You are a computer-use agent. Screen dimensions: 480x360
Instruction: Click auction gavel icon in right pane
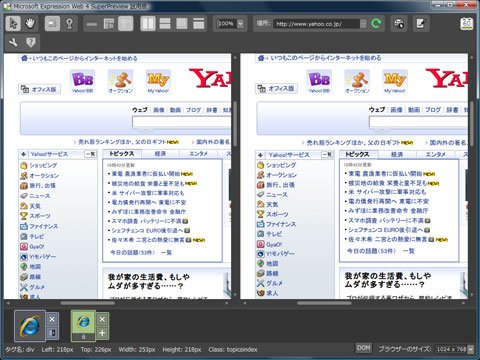tap(357, 82)
